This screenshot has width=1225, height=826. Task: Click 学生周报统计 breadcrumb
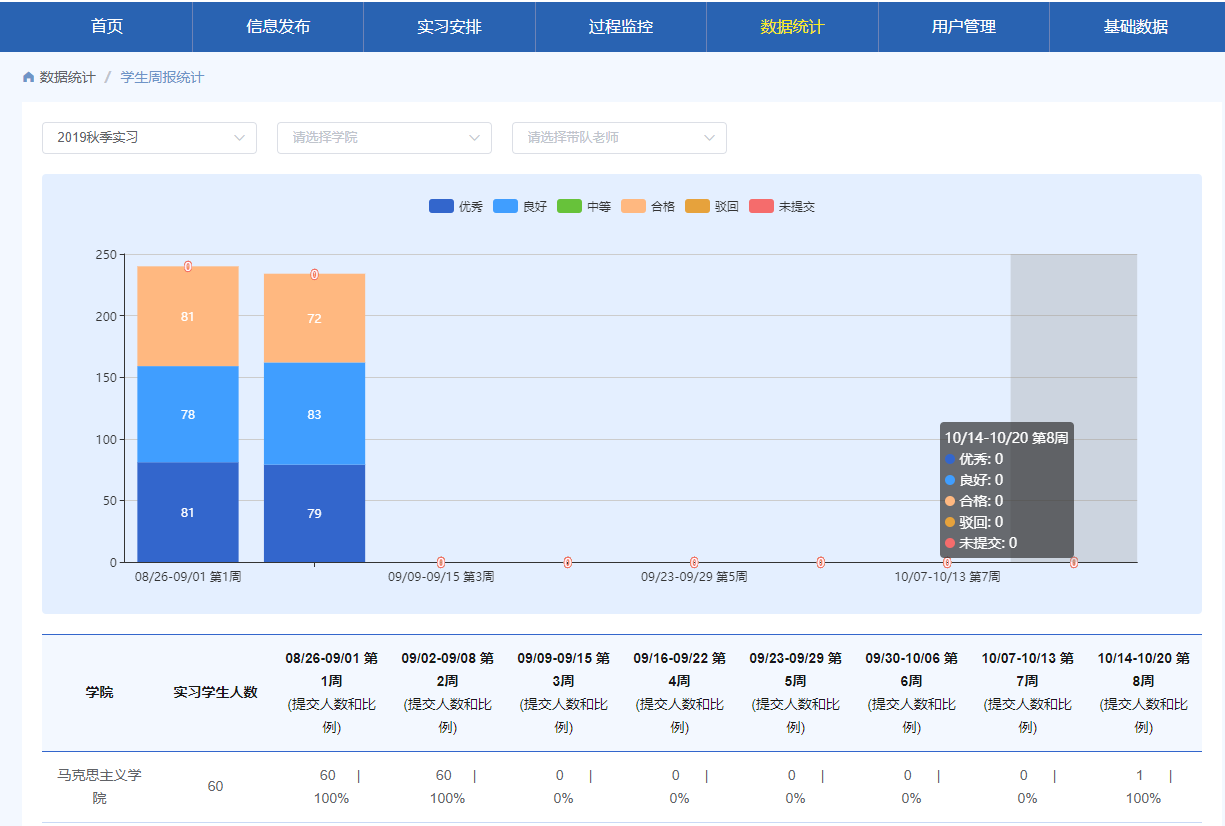pos(162,77)
